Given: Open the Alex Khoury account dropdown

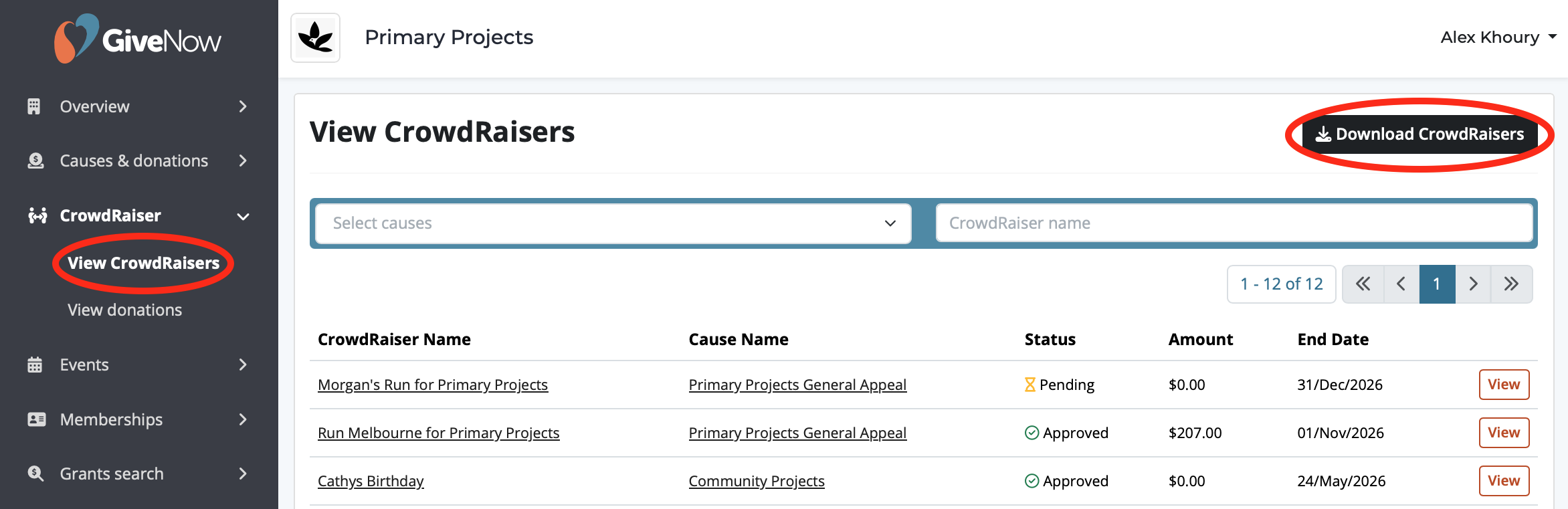Looking at the screenshot, I should click(1498, 37).
